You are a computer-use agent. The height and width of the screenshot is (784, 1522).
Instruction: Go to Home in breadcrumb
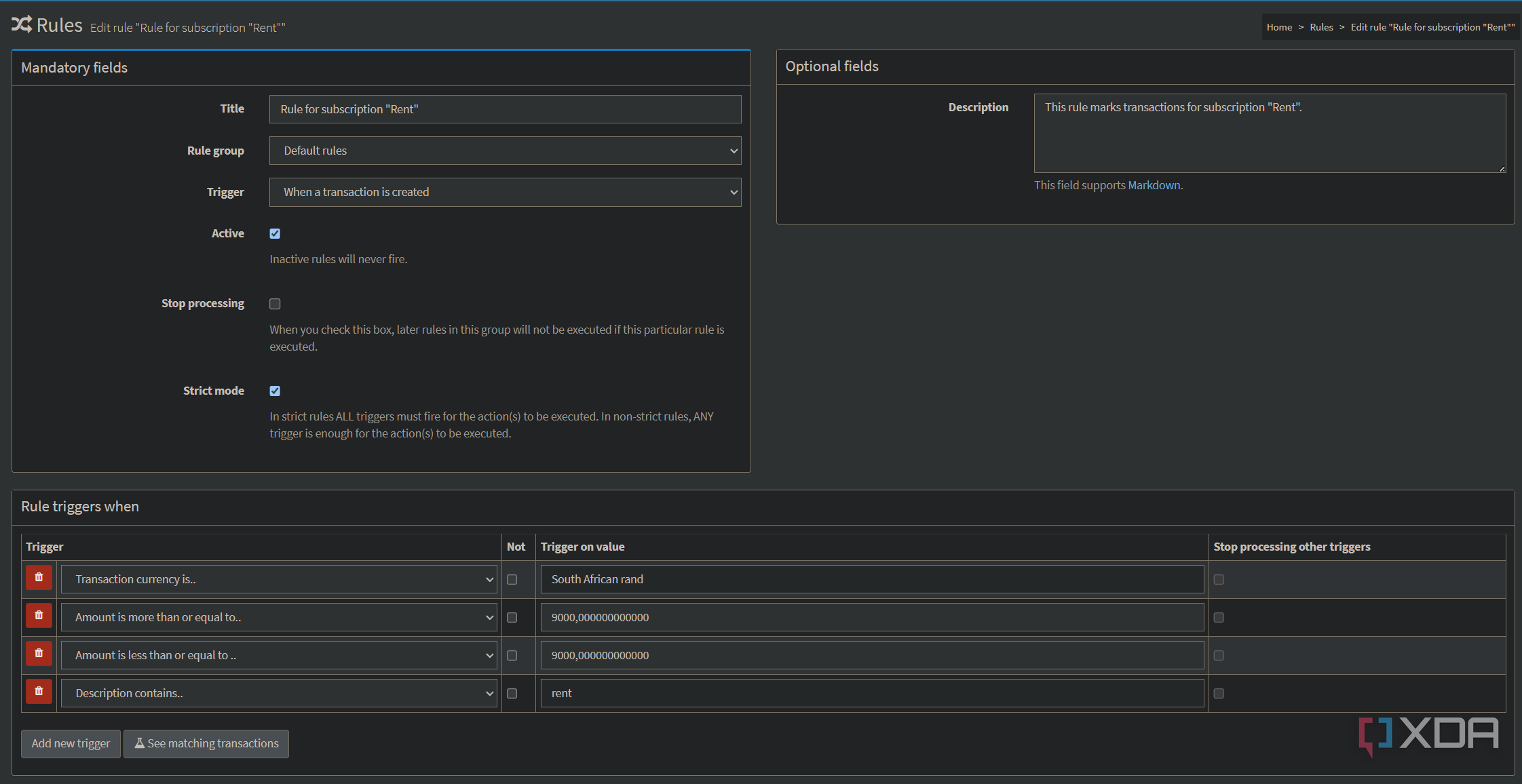[1279, 27]
